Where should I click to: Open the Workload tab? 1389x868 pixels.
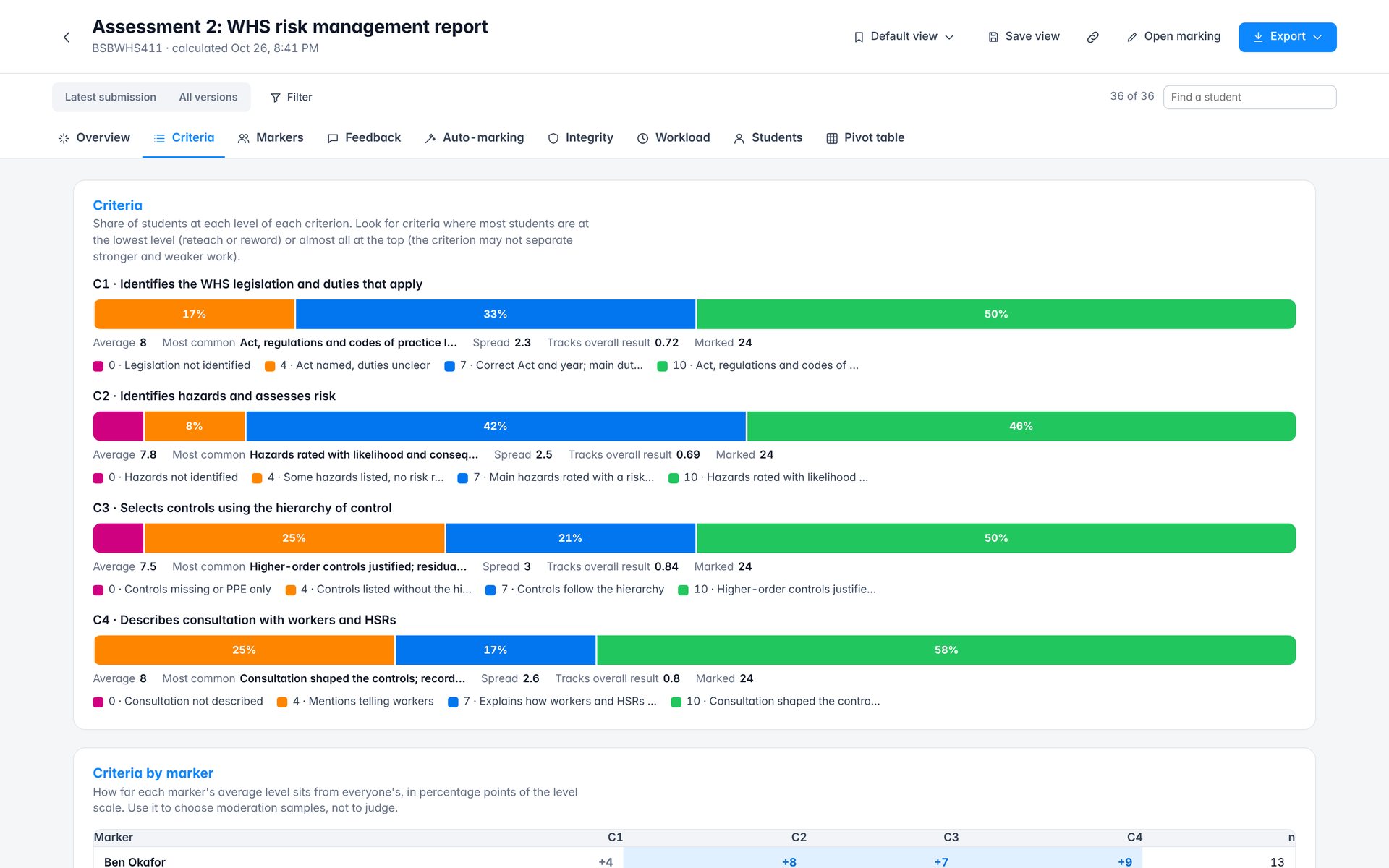[674, 138]
